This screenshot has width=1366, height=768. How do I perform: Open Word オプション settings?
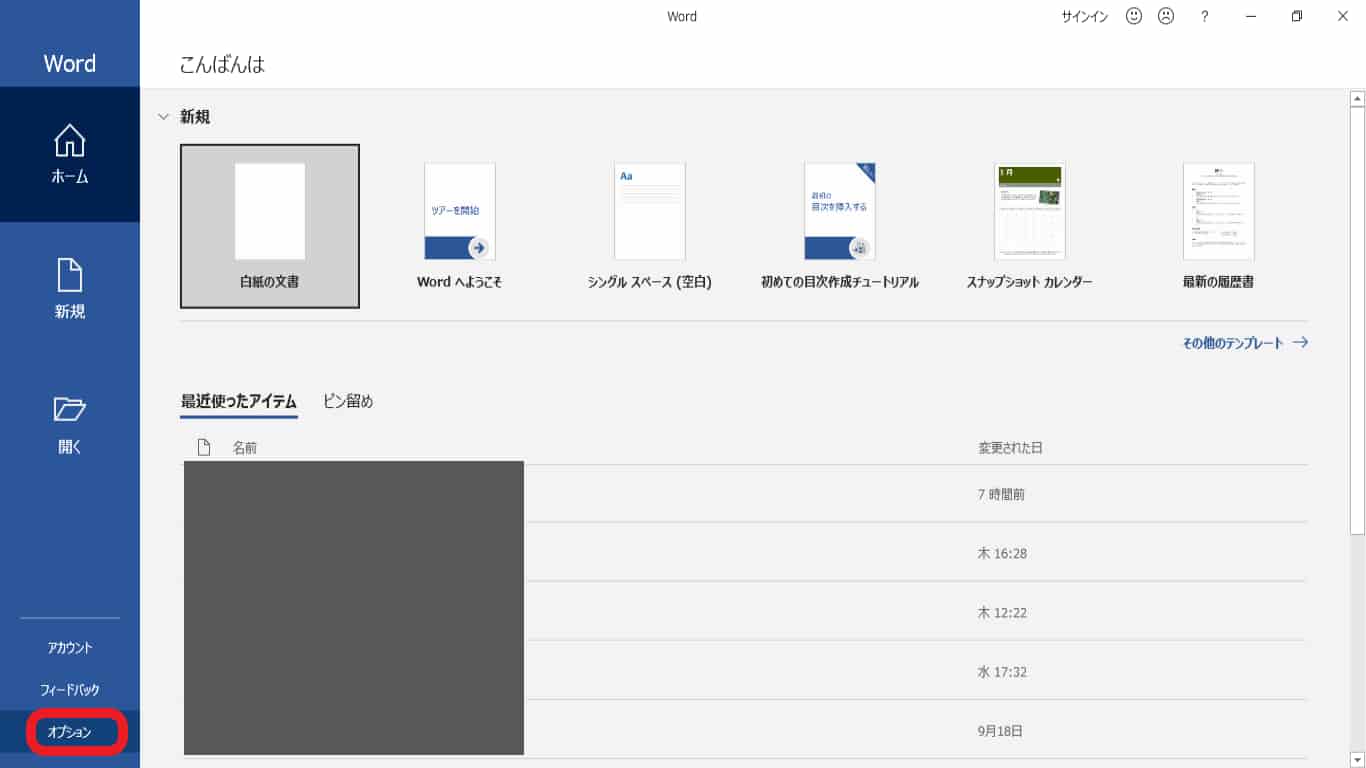69,731
